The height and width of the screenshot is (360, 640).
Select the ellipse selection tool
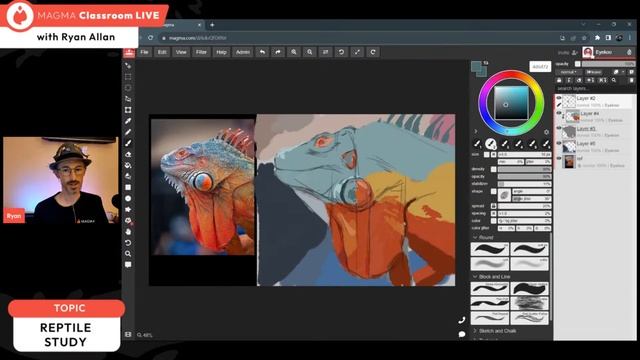tap(128, 88)
